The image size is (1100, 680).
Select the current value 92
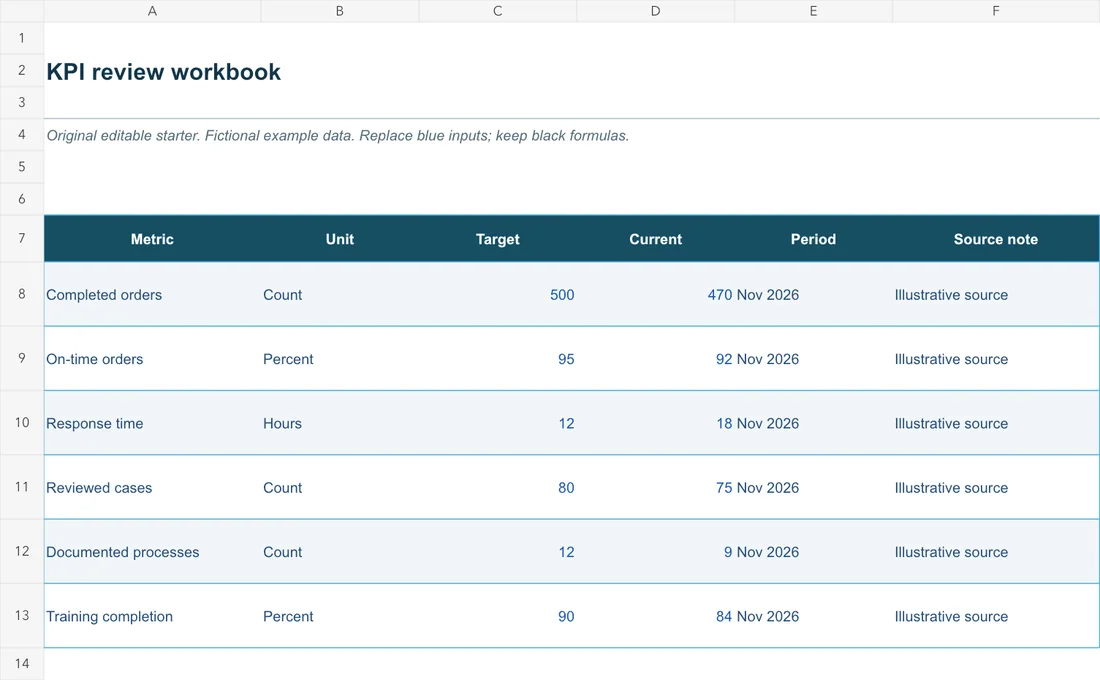click(x=655, y=359)
